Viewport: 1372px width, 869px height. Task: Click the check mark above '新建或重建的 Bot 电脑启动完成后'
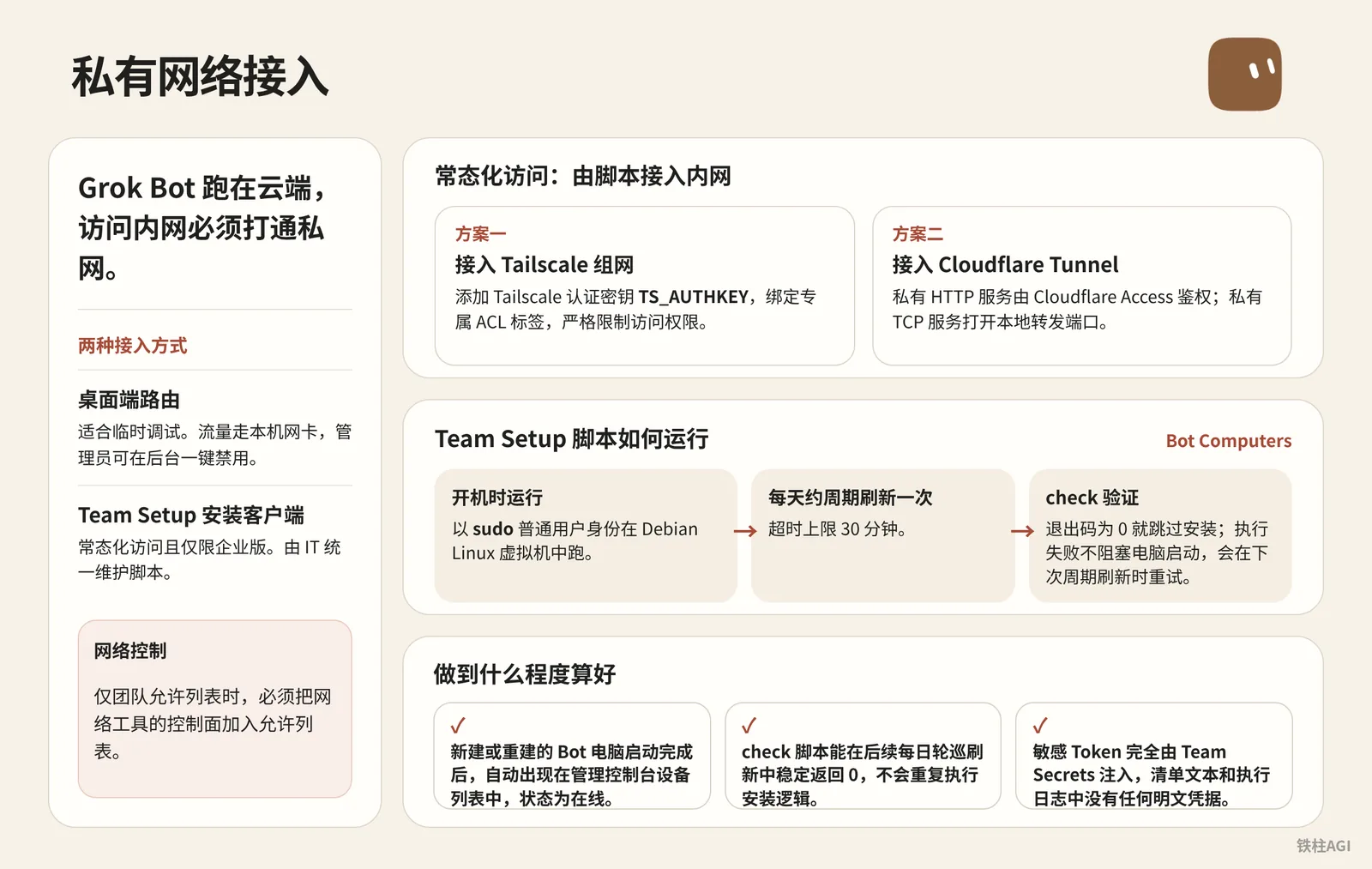(x=458, y=726)
